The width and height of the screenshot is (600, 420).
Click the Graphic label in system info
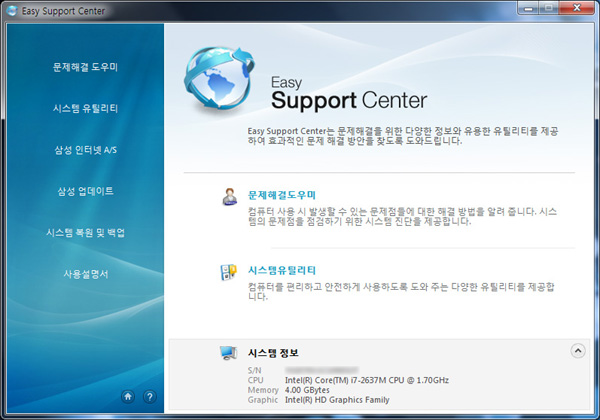[262, 400]
